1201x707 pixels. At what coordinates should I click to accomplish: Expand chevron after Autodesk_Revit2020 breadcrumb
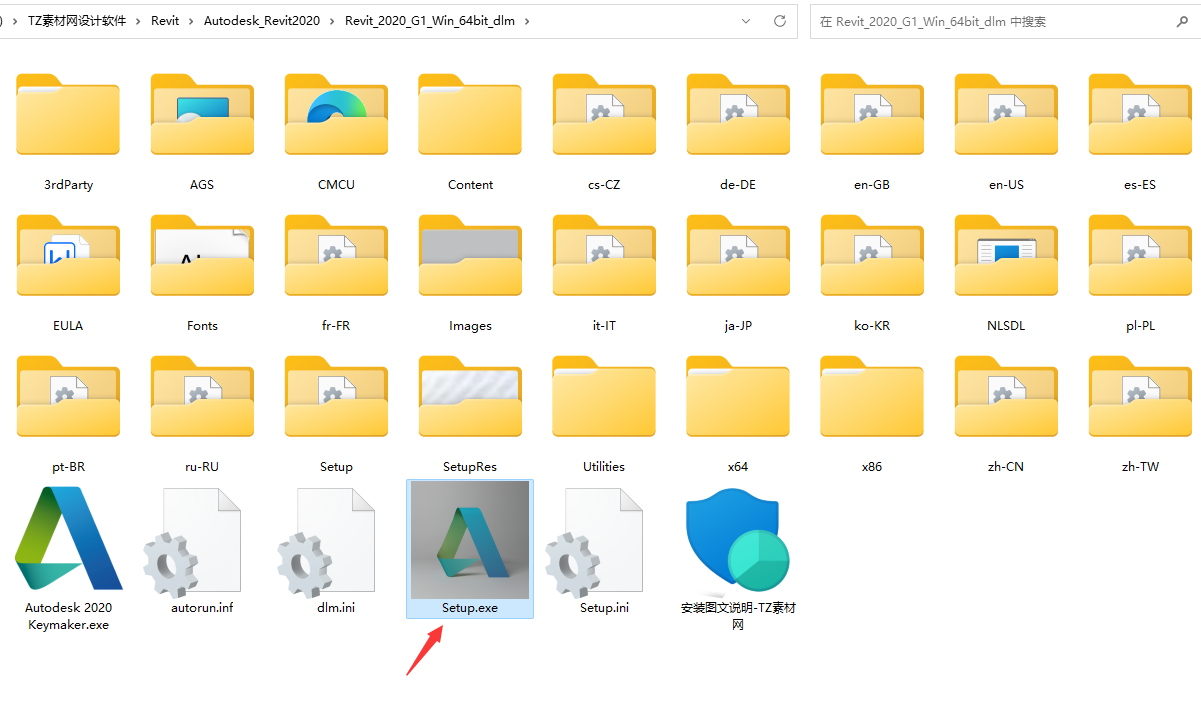[333, 21]
